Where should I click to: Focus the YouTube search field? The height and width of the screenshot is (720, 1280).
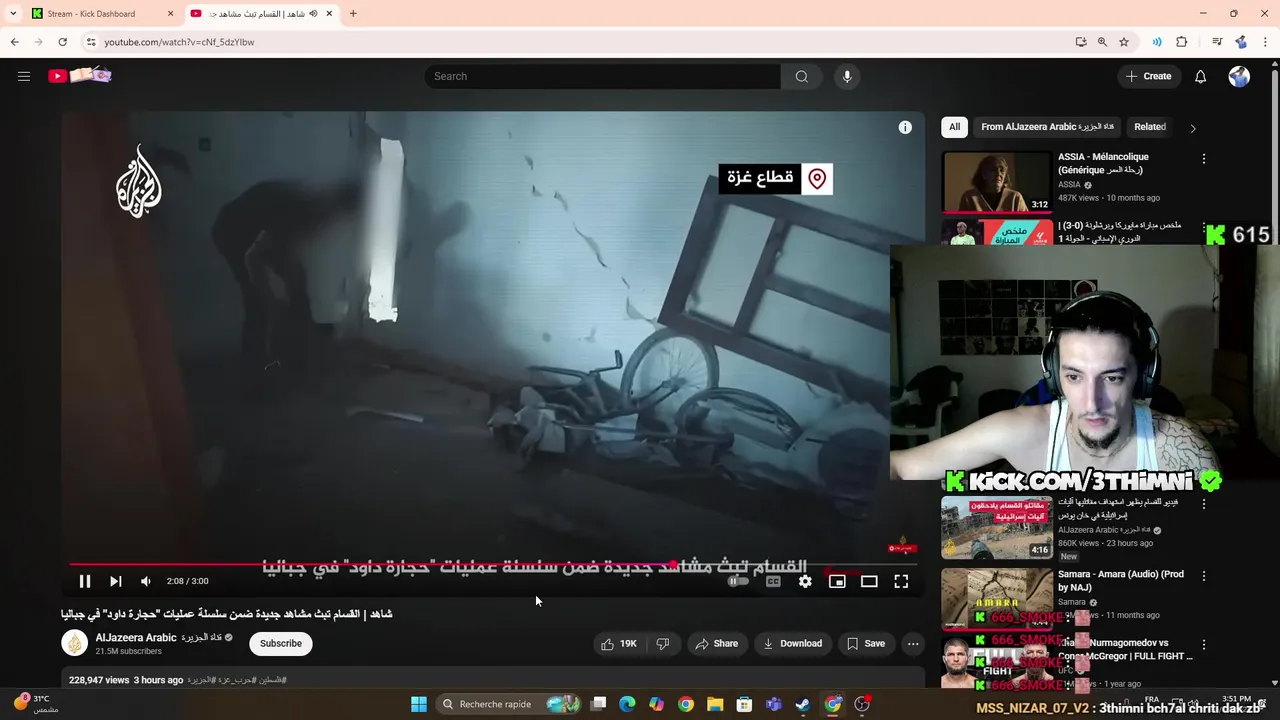click(602, 76)
